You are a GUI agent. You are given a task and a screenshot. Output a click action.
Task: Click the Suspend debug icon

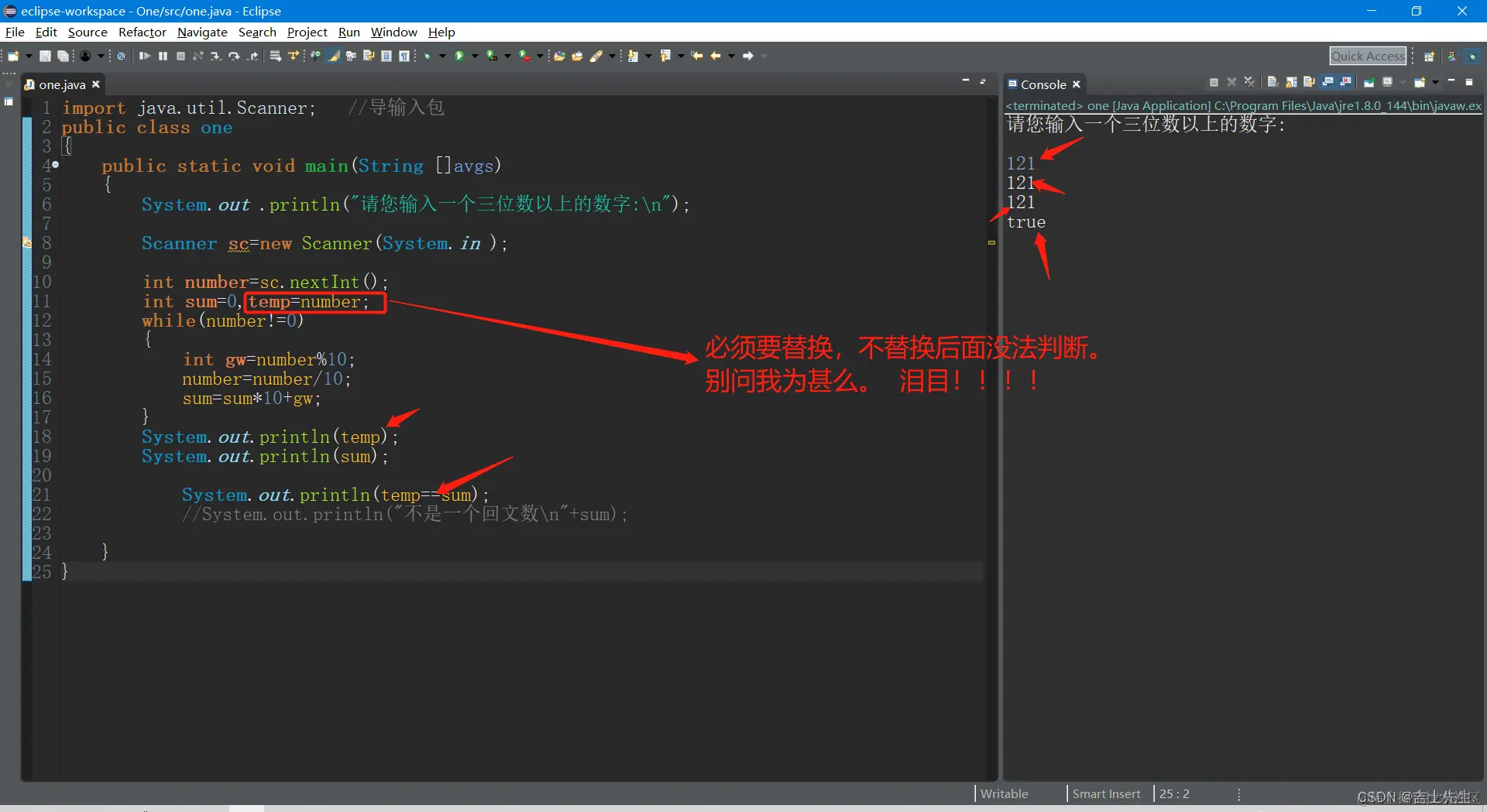click(163, 56)
